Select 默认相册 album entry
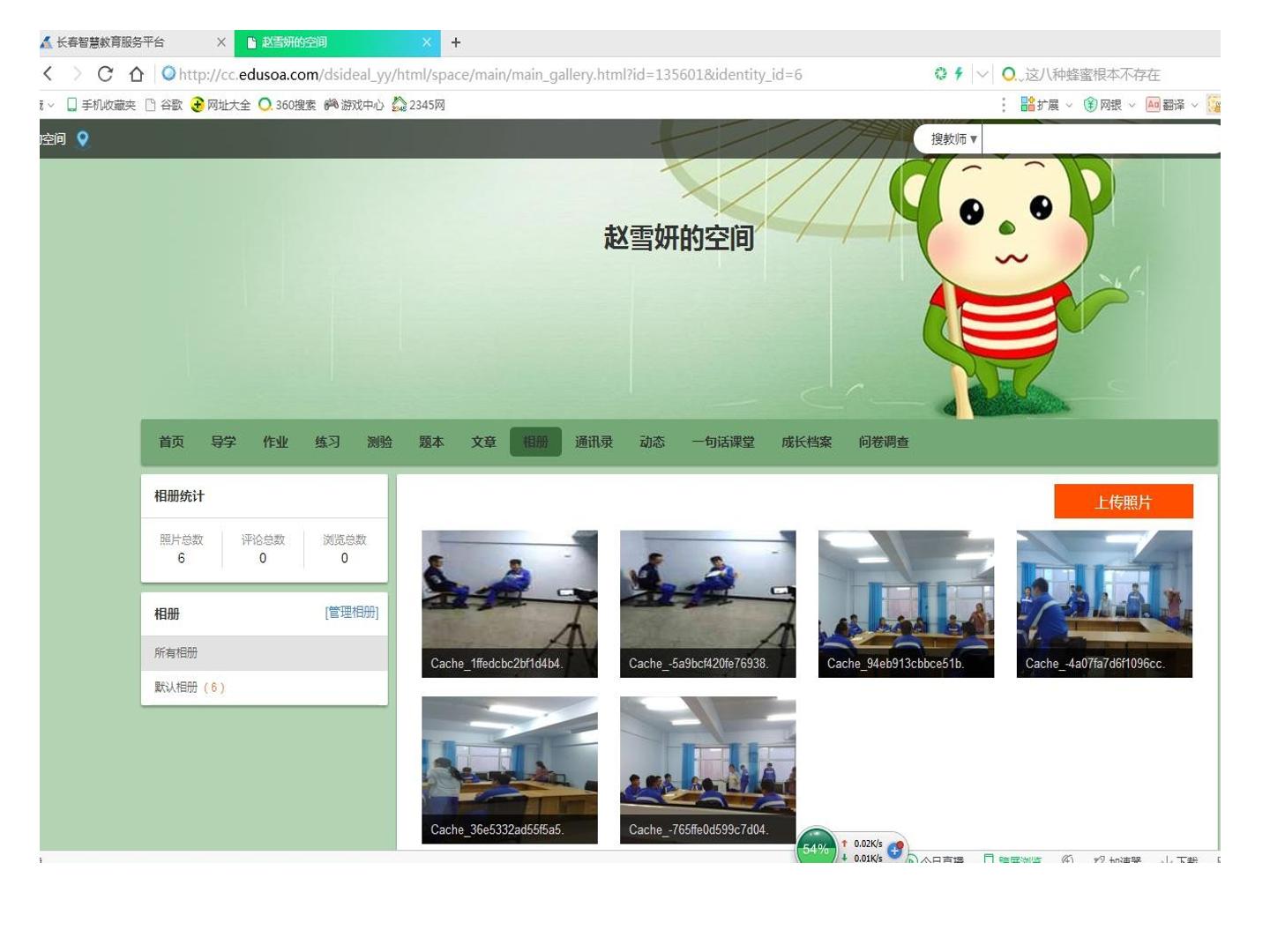The height and width of the screenshot is (952, 1270). pyautogui.click(x=190, y=688)
